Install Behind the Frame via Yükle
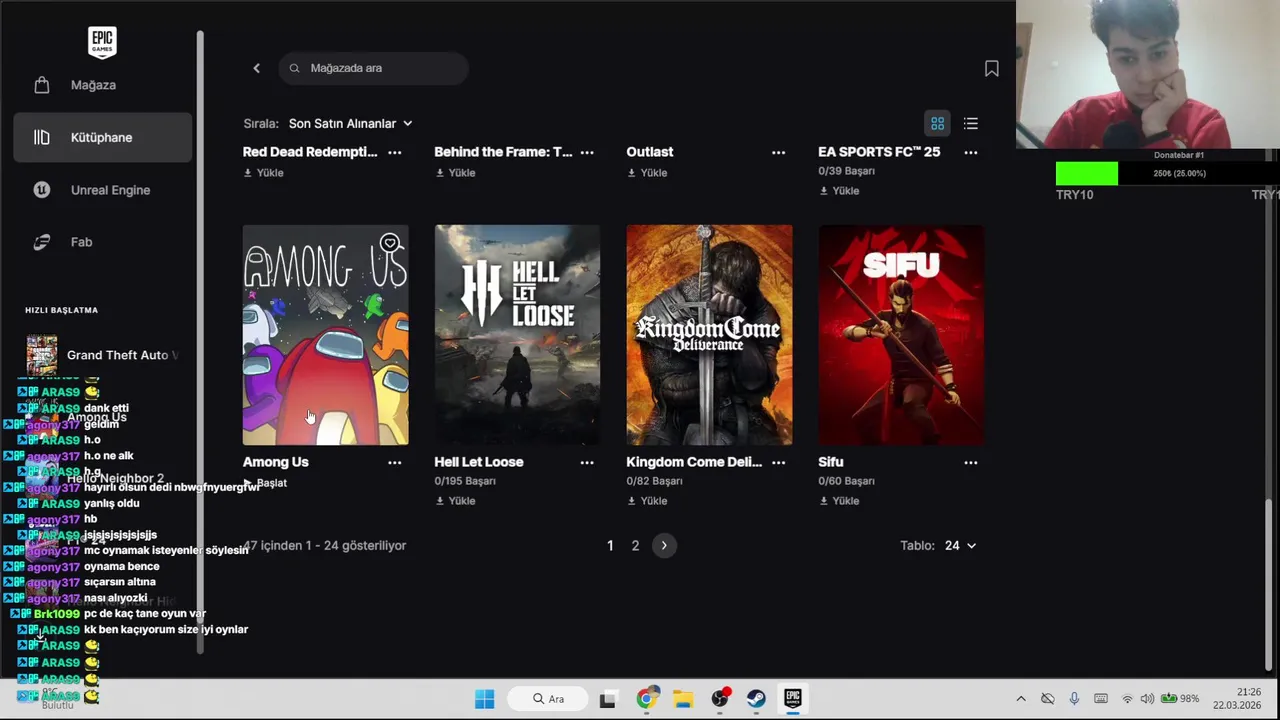 [x=456, y=173]
